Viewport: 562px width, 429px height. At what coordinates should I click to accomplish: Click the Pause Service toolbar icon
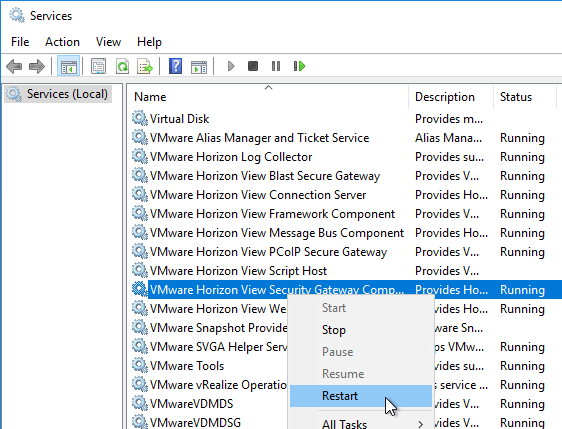(x=276, y=66)
